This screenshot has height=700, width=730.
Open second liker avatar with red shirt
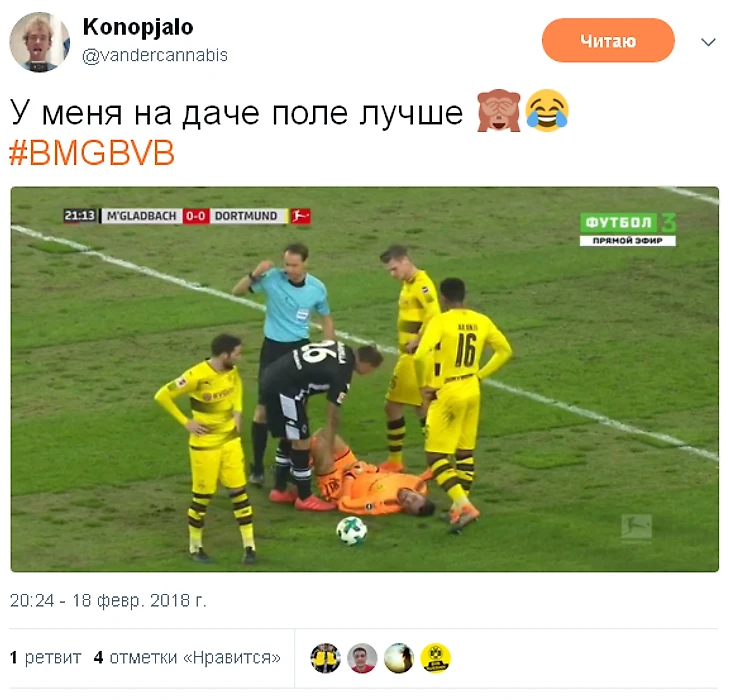(362, 658)
